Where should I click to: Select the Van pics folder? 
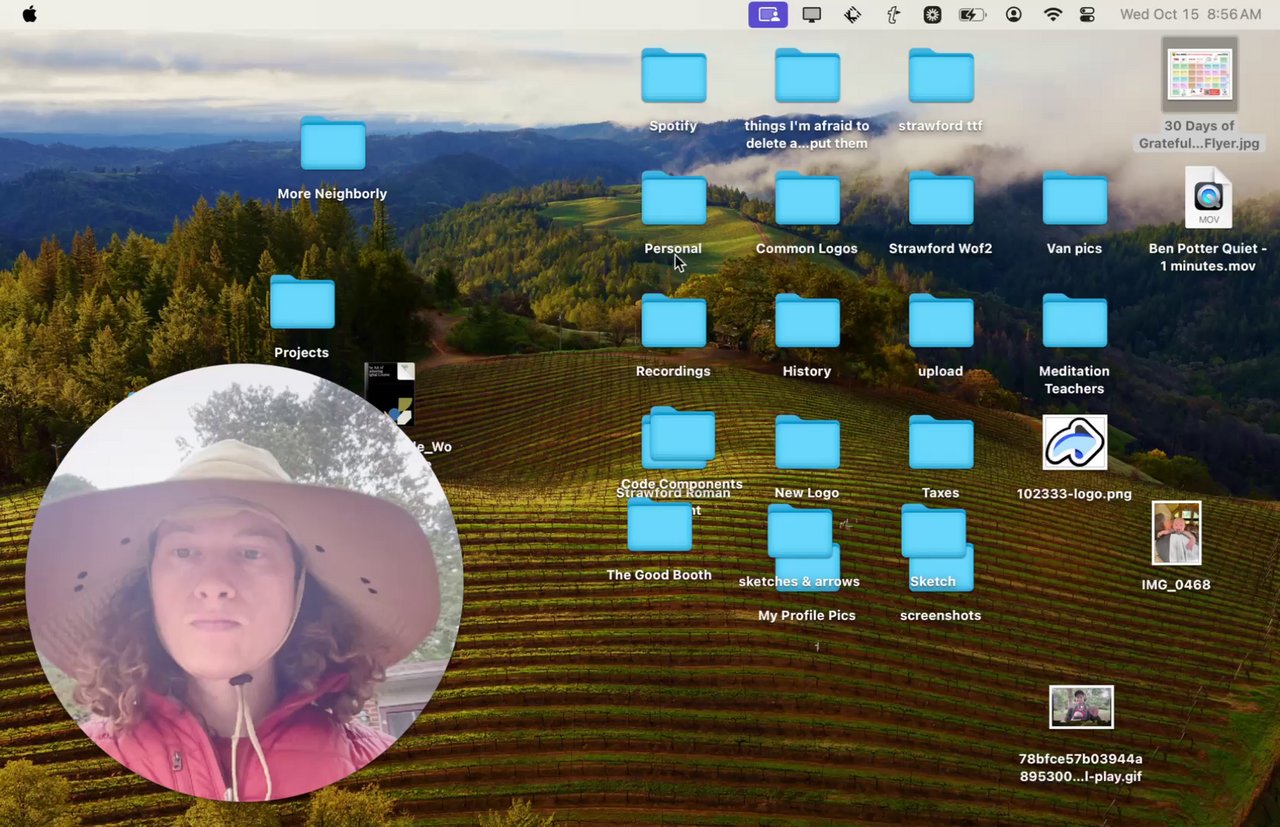[1074, 198]
